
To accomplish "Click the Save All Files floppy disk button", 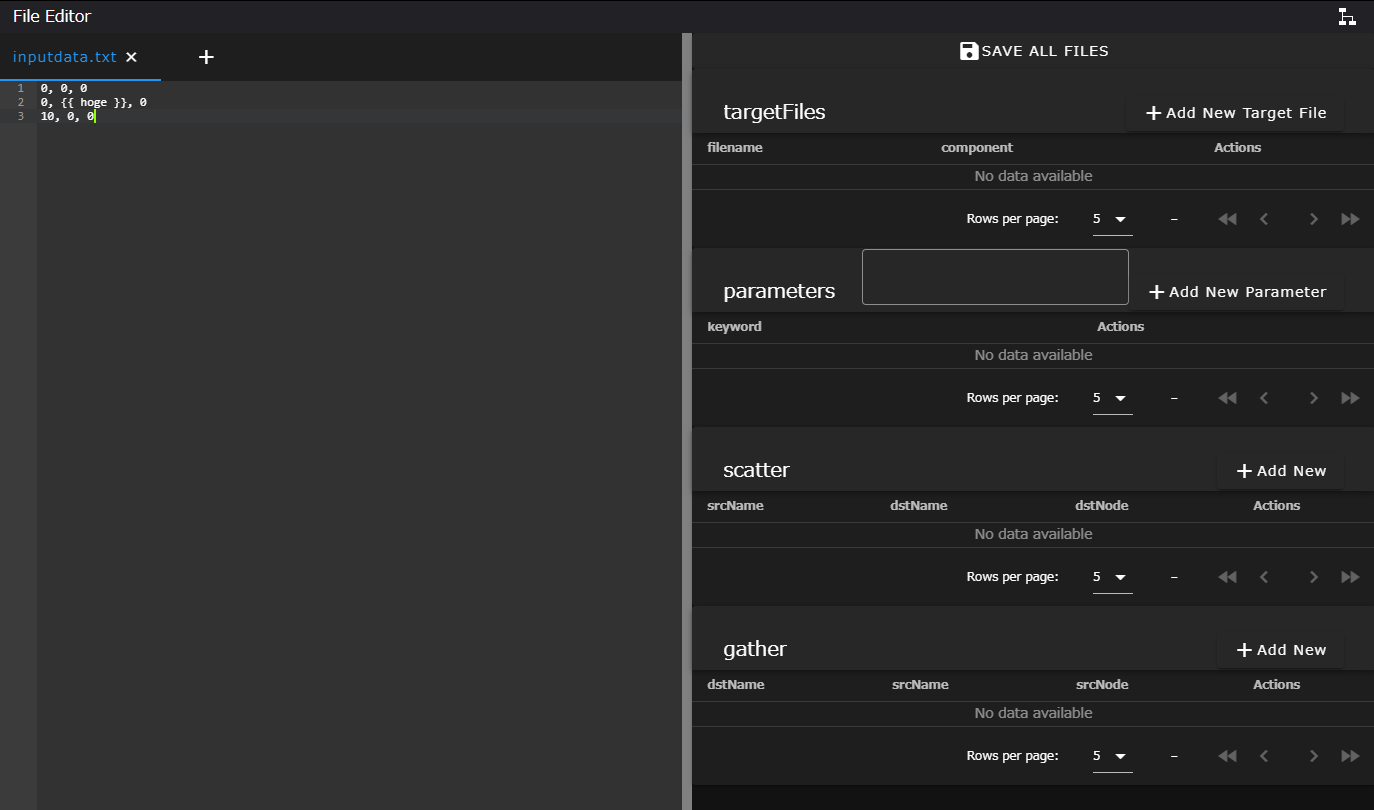I will point(1033,51).
